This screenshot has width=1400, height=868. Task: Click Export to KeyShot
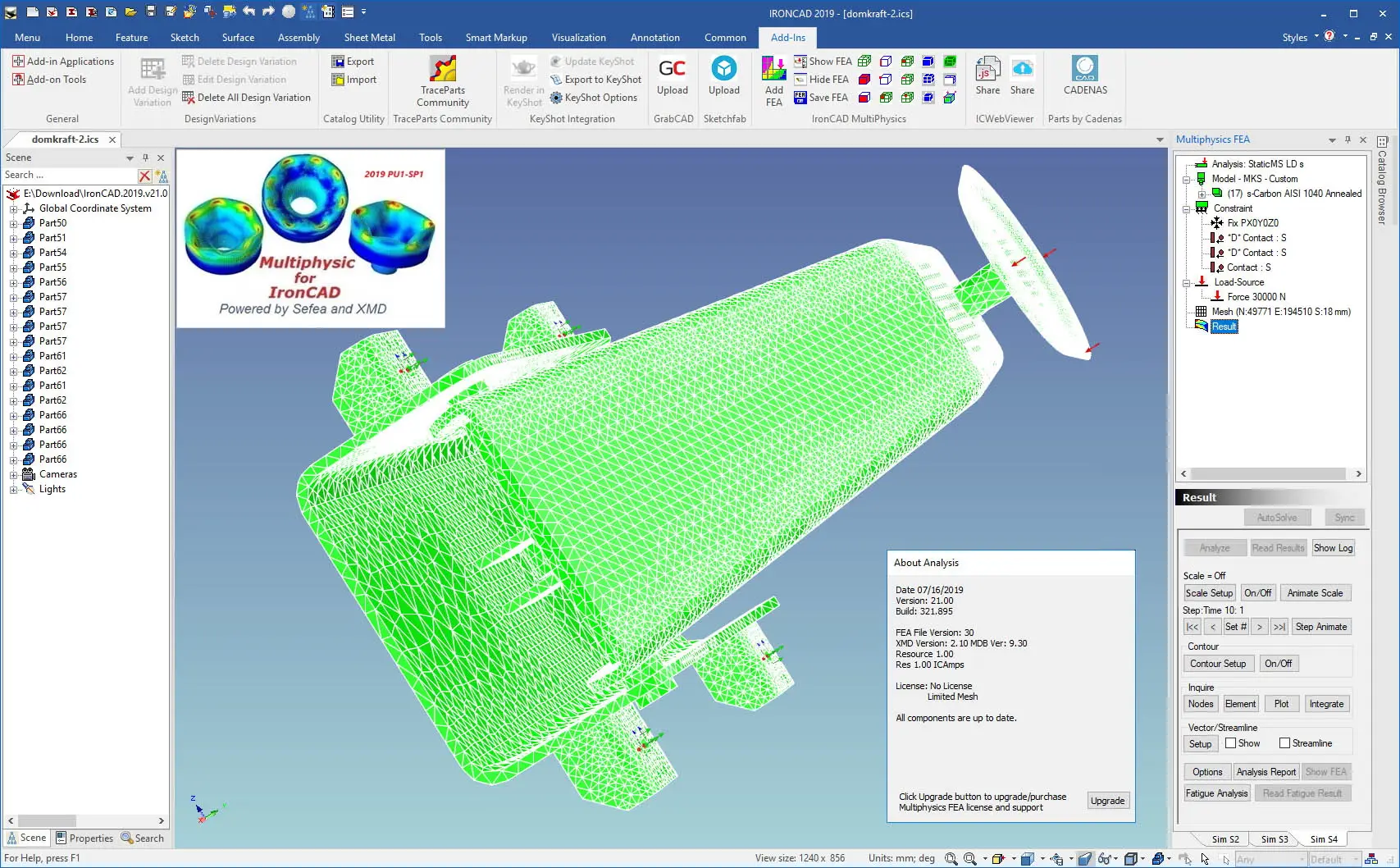click(x=595, y=80)
